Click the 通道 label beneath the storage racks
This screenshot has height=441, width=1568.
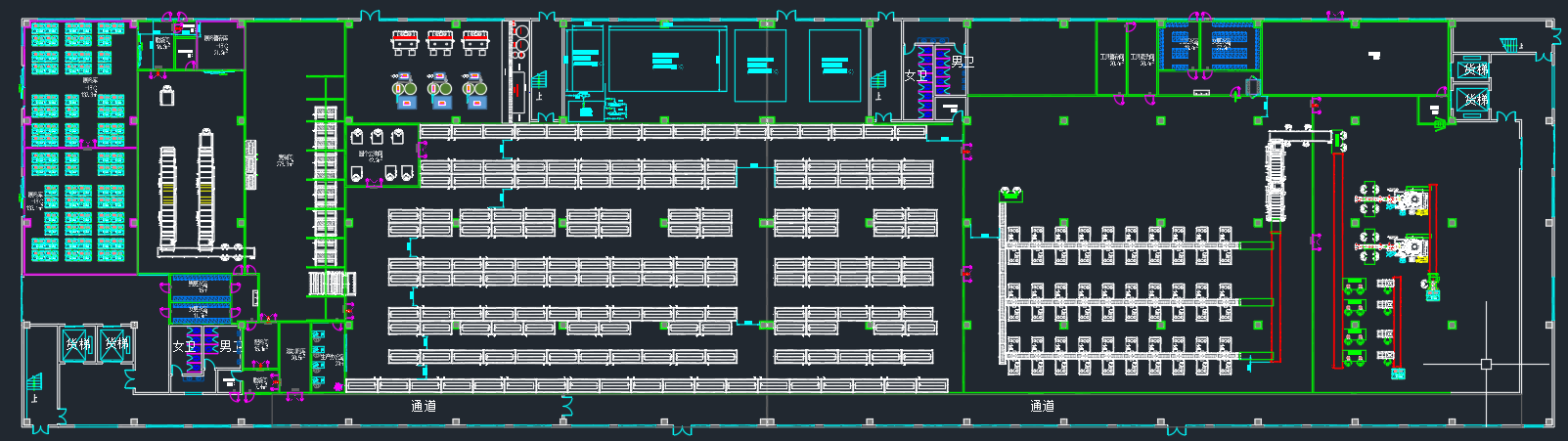point(424,406)
